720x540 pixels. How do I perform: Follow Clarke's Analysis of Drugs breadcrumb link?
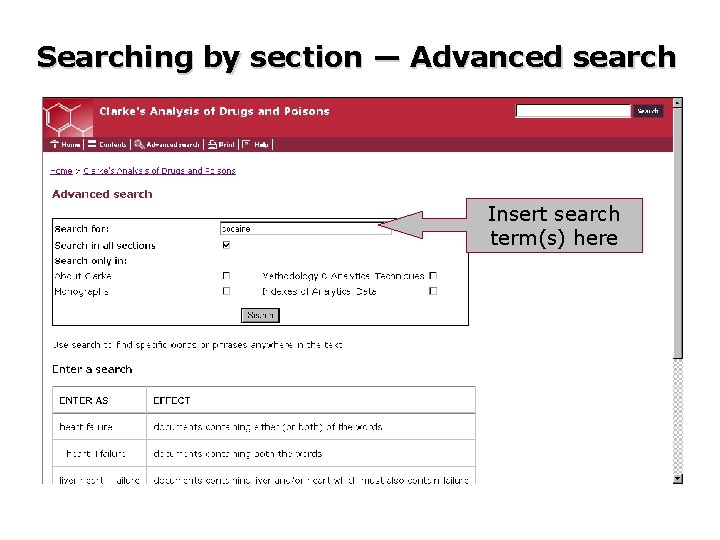click(x=159, y=171)
